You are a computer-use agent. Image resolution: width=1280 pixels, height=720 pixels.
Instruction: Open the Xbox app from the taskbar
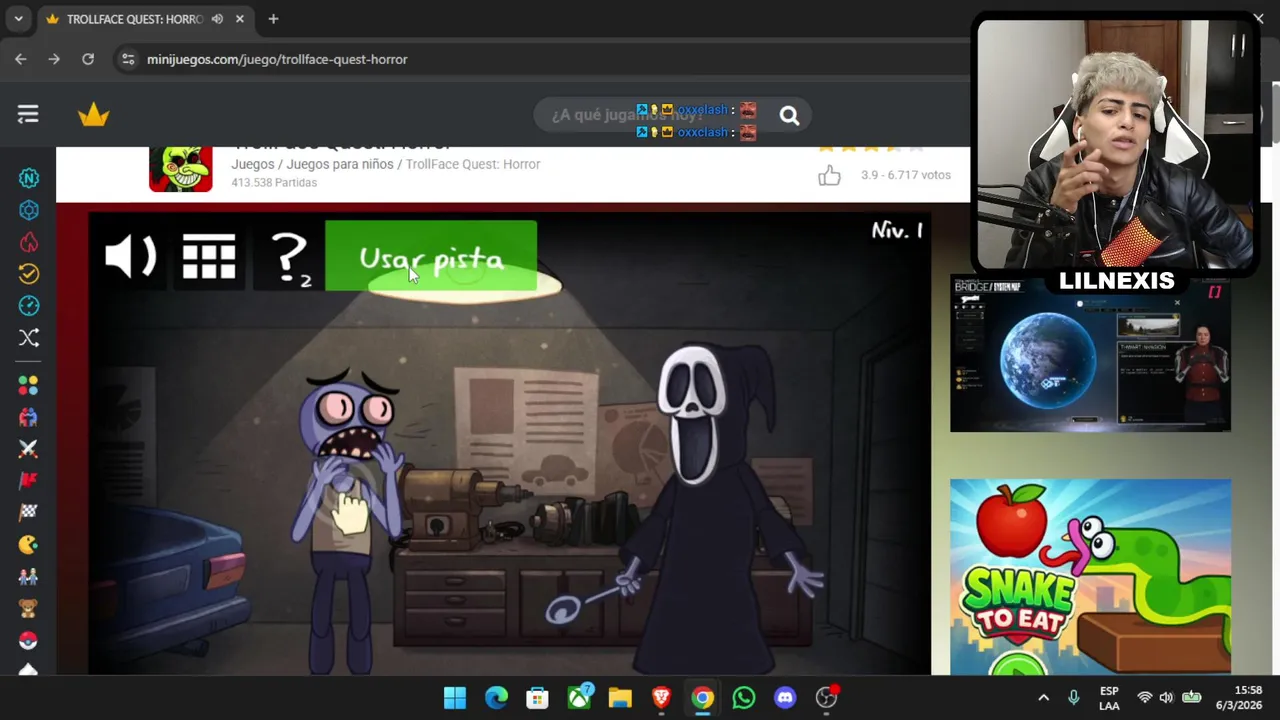coord(579,697)
